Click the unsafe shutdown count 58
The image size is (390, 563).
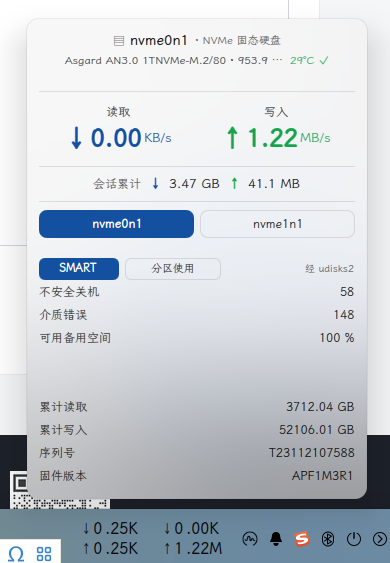point(347,292)
